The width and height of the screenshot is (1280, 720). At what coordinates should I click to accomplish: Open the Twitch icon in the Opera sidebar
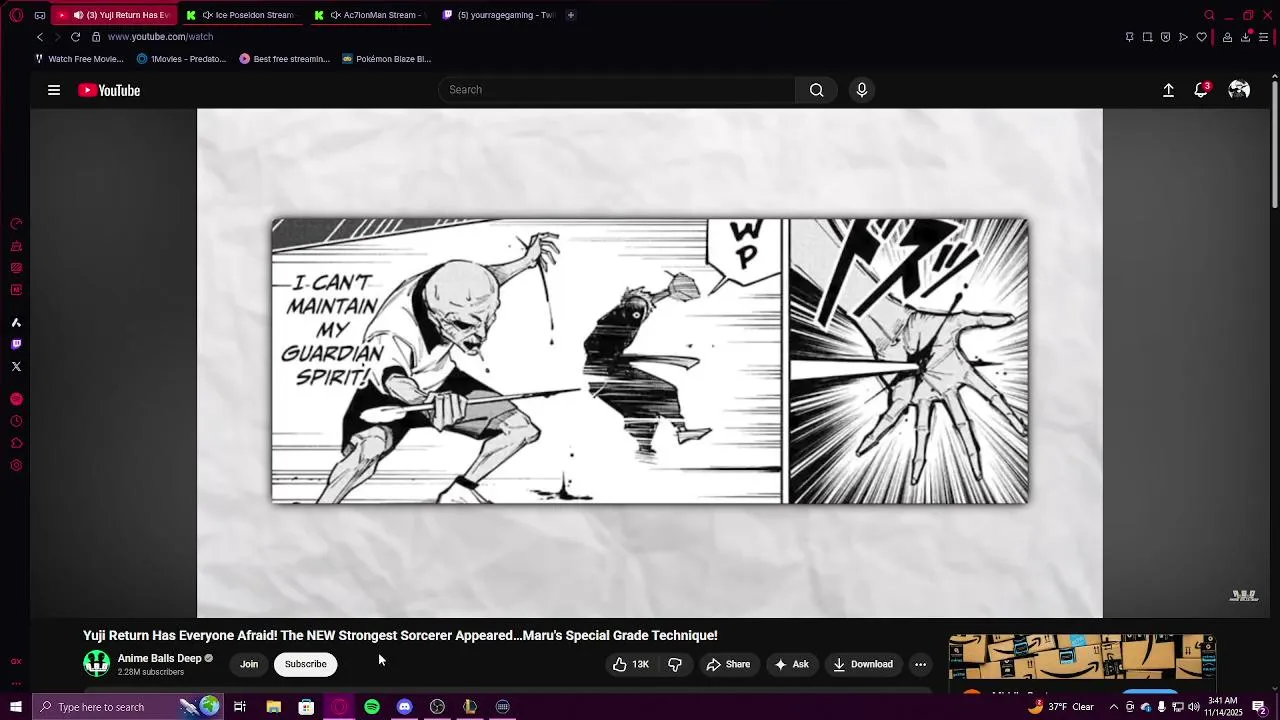16,344
